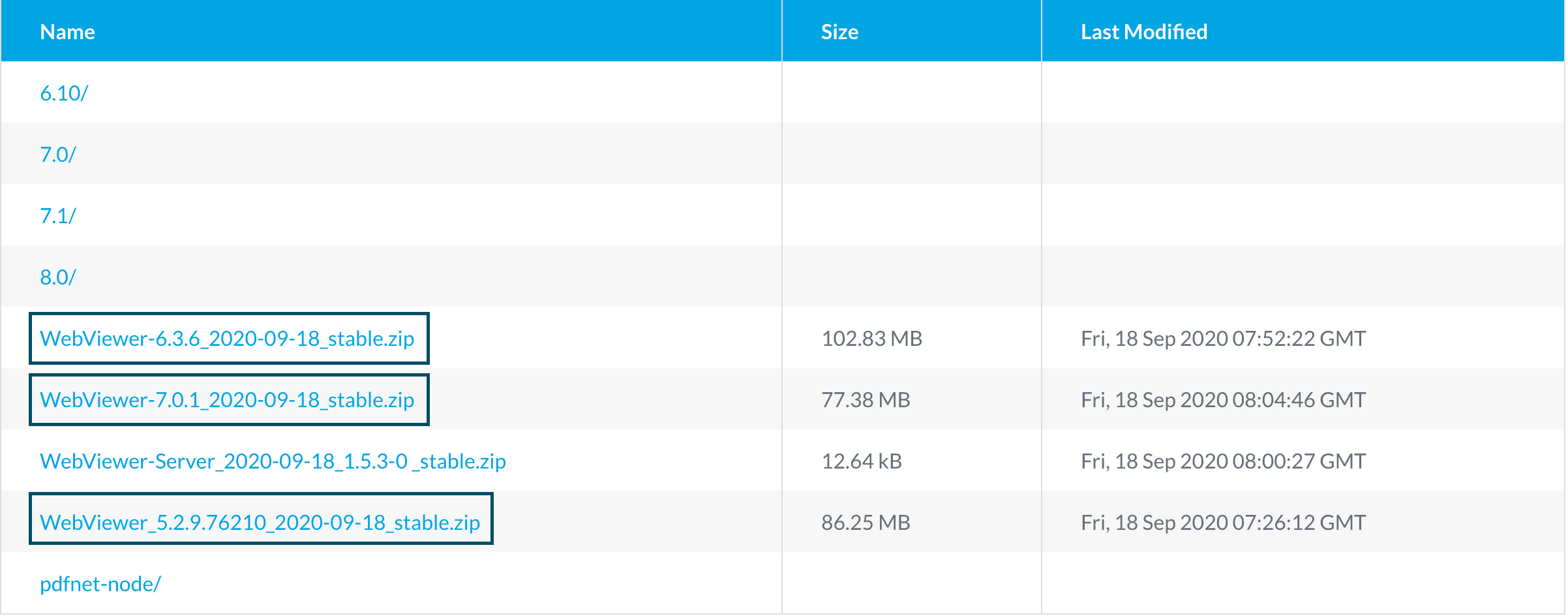Click the 08:04:46 GMT timestamp cell

(1223, 400)
